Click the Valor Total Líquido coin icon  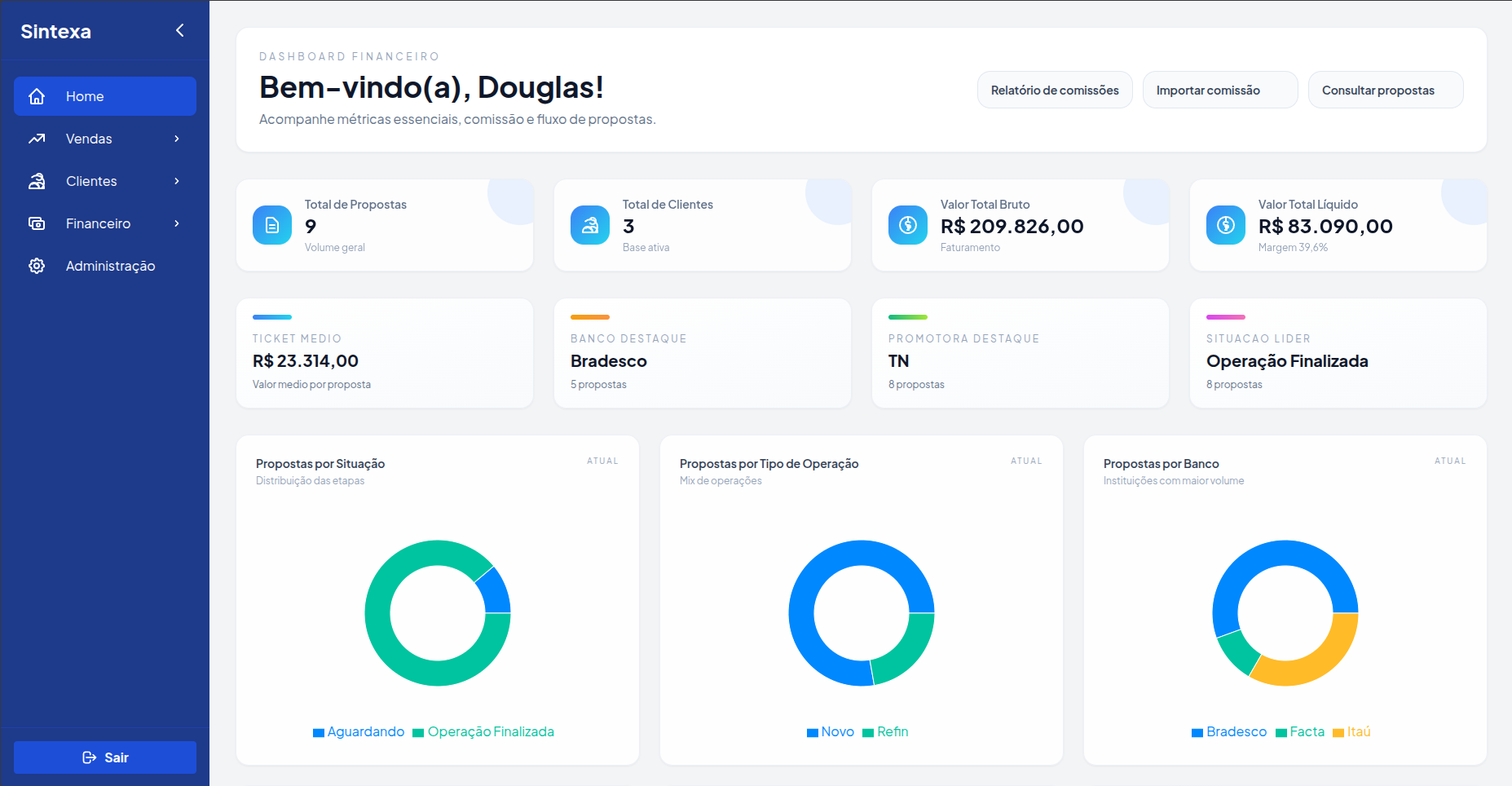click(1226, 225)
